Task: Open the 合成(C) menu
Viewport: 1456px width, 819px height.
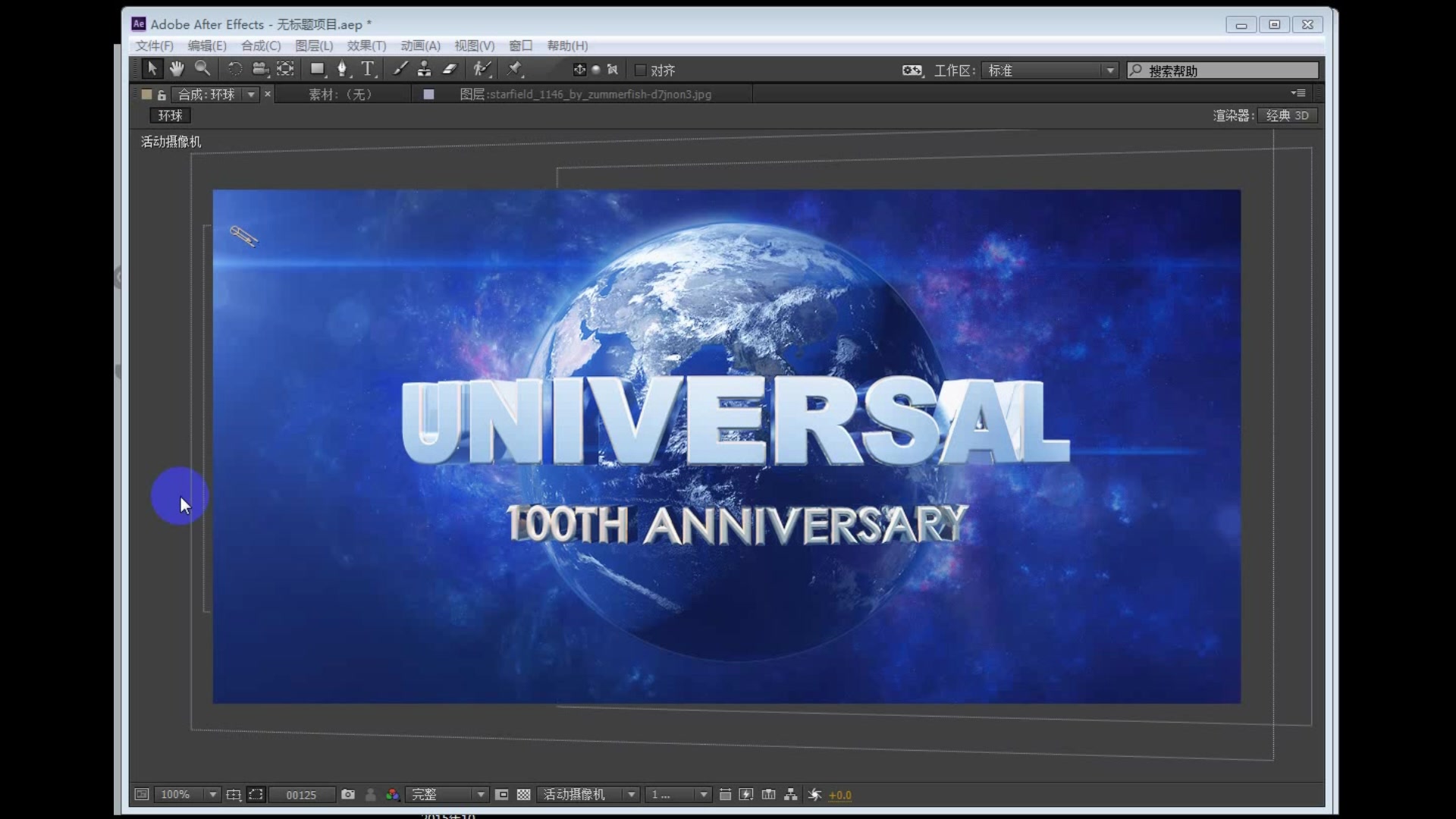Action: tap(261, 45)
